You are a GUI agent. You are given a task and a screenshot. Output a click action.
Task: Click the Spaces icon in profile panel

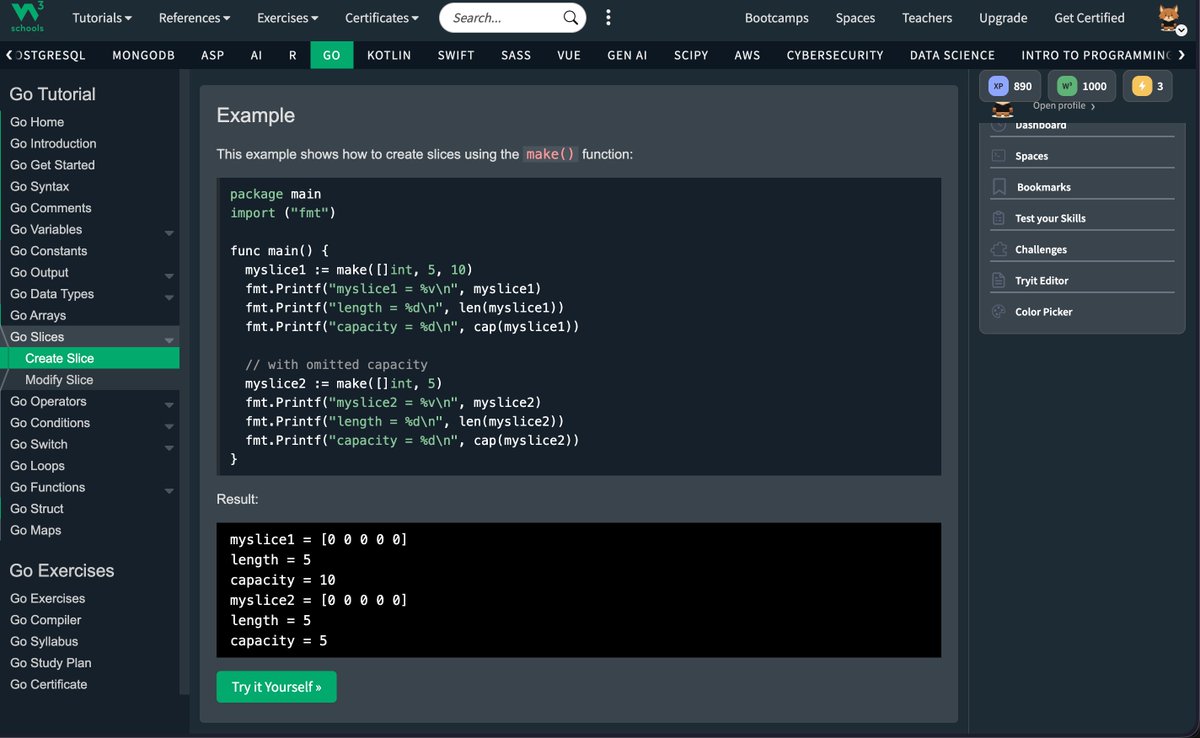tap(998, 156)
